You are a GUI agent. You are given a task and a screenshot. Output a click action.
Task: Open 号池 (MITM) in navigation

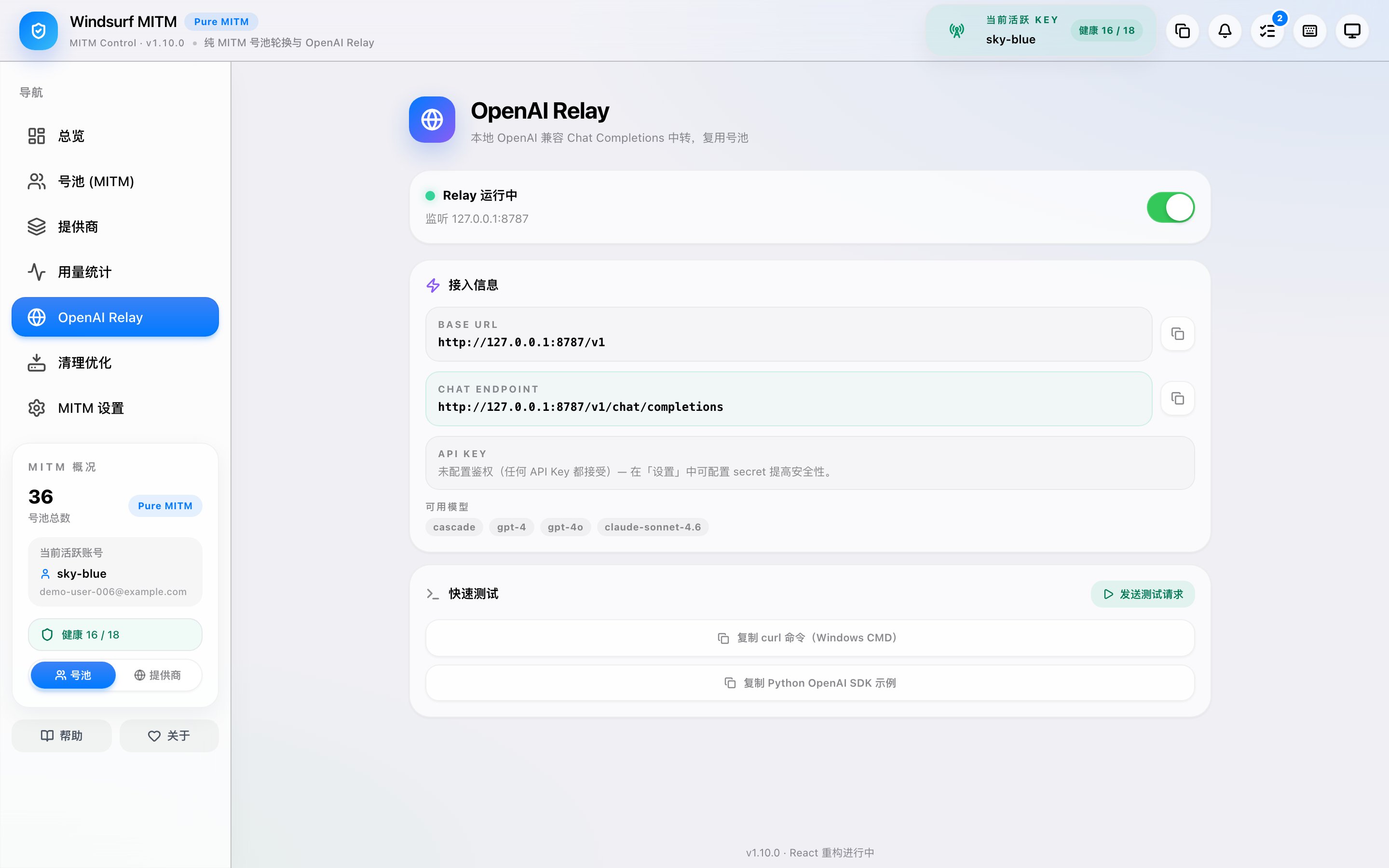[115, 181]
